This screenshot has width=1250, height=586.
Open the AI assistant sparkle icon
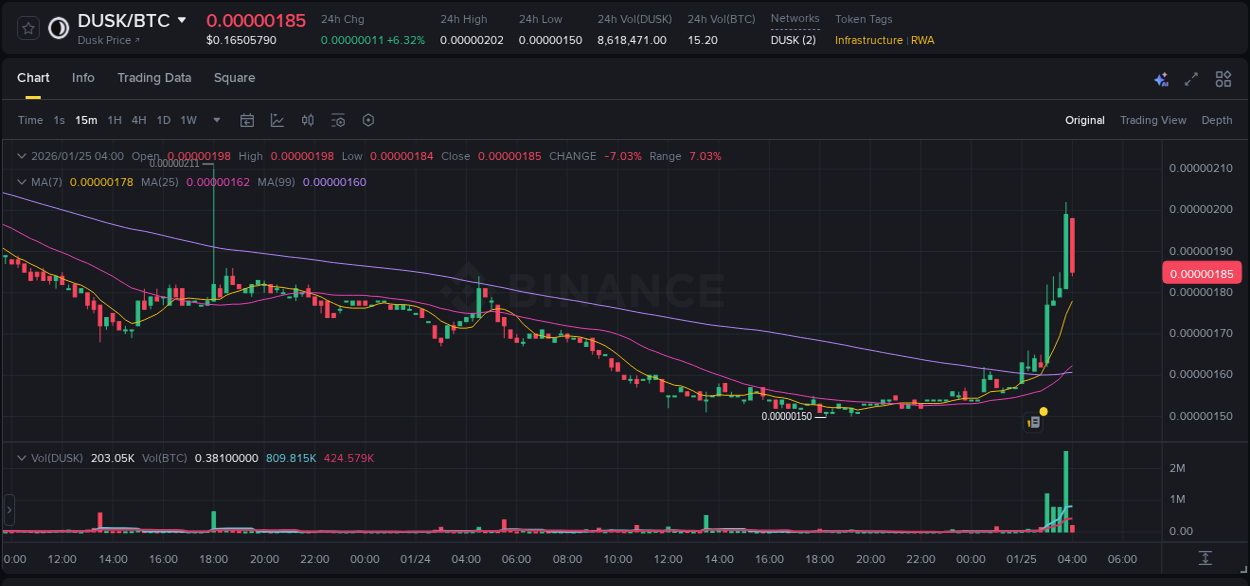click(1160, 78)
